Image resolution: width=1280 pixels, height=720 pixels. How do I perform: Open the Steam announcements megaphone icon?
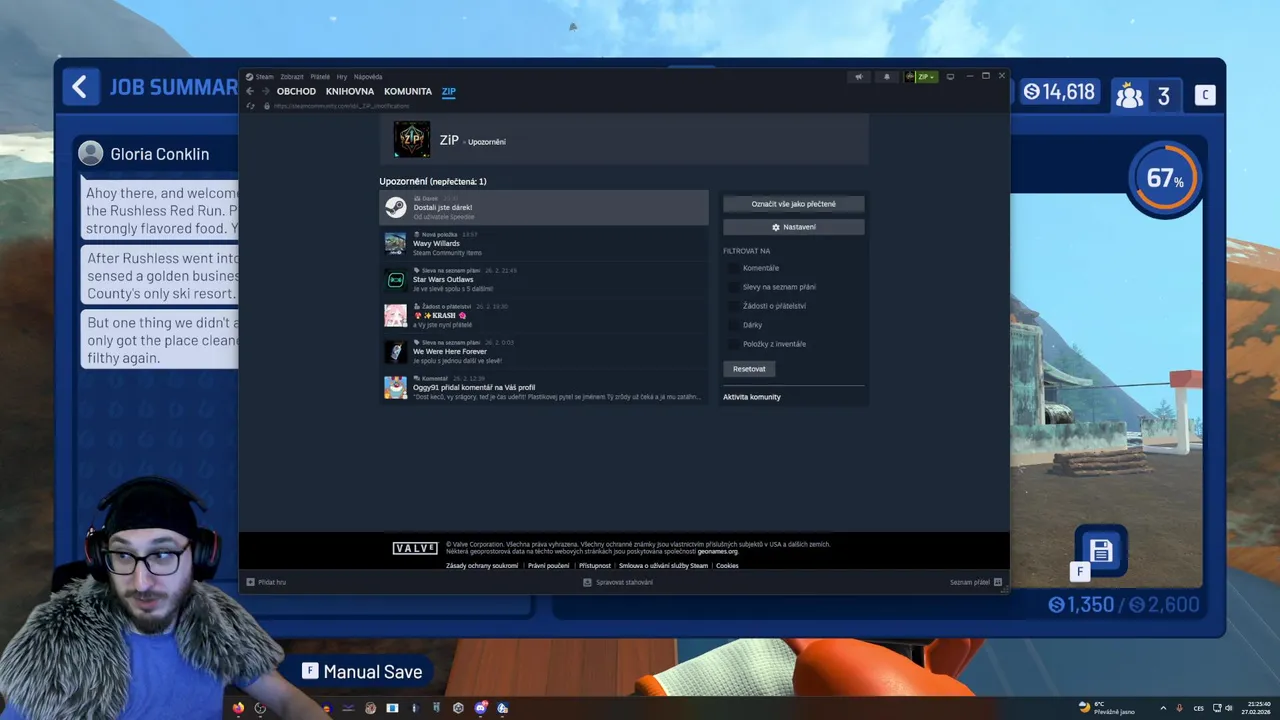pyautogui.click(x=858, y=77)
